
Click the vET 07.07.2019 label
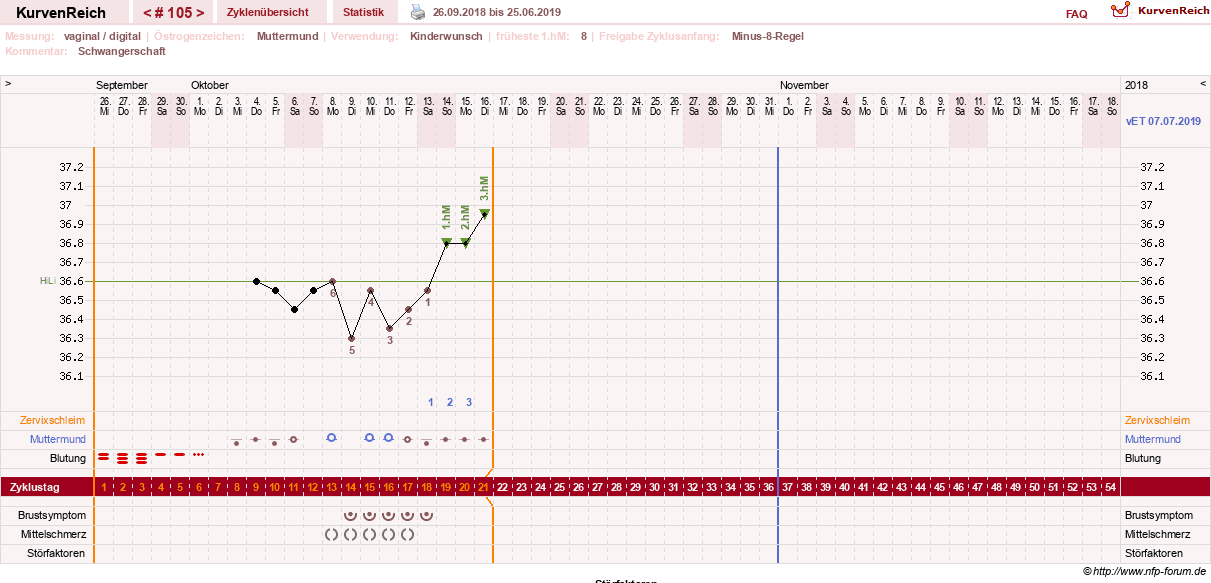click(x=1163, y=121)
